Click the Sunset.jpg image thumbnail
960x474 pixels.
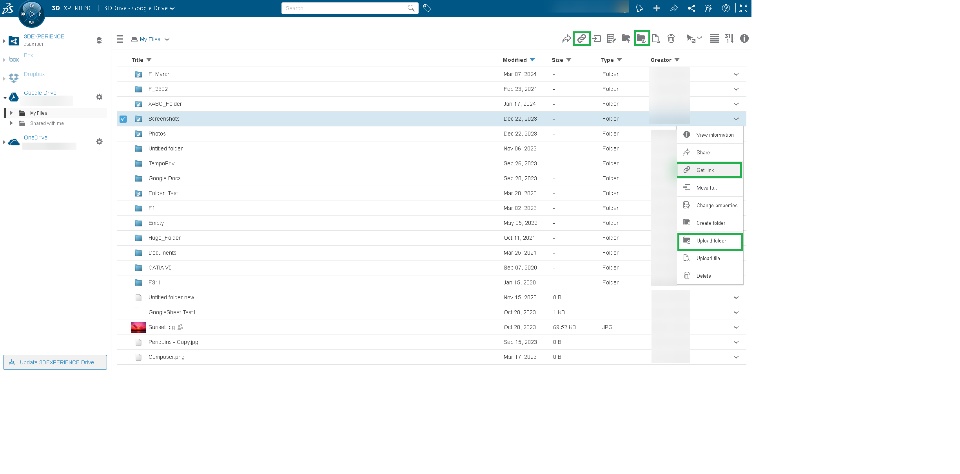point(138,328)
